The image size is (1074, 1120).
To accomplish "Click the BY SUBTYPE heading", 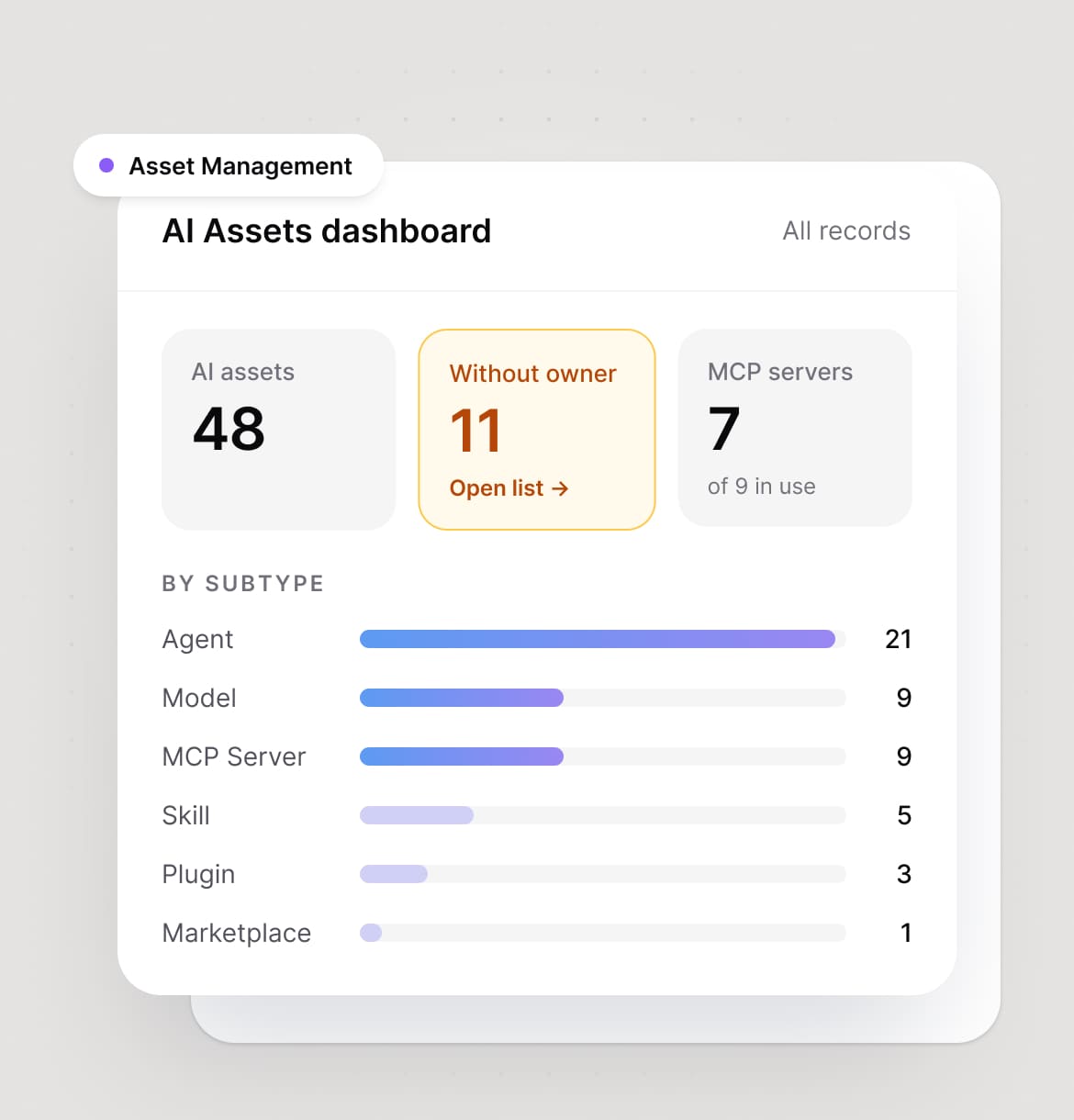I will [243, 584].
